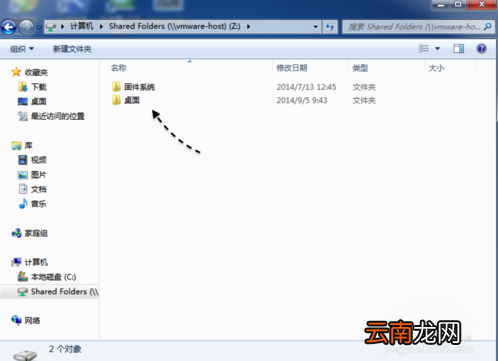Click the 2 个对象 status bar text
This screenshot has width=498, height=361.
tap(65, 349)
